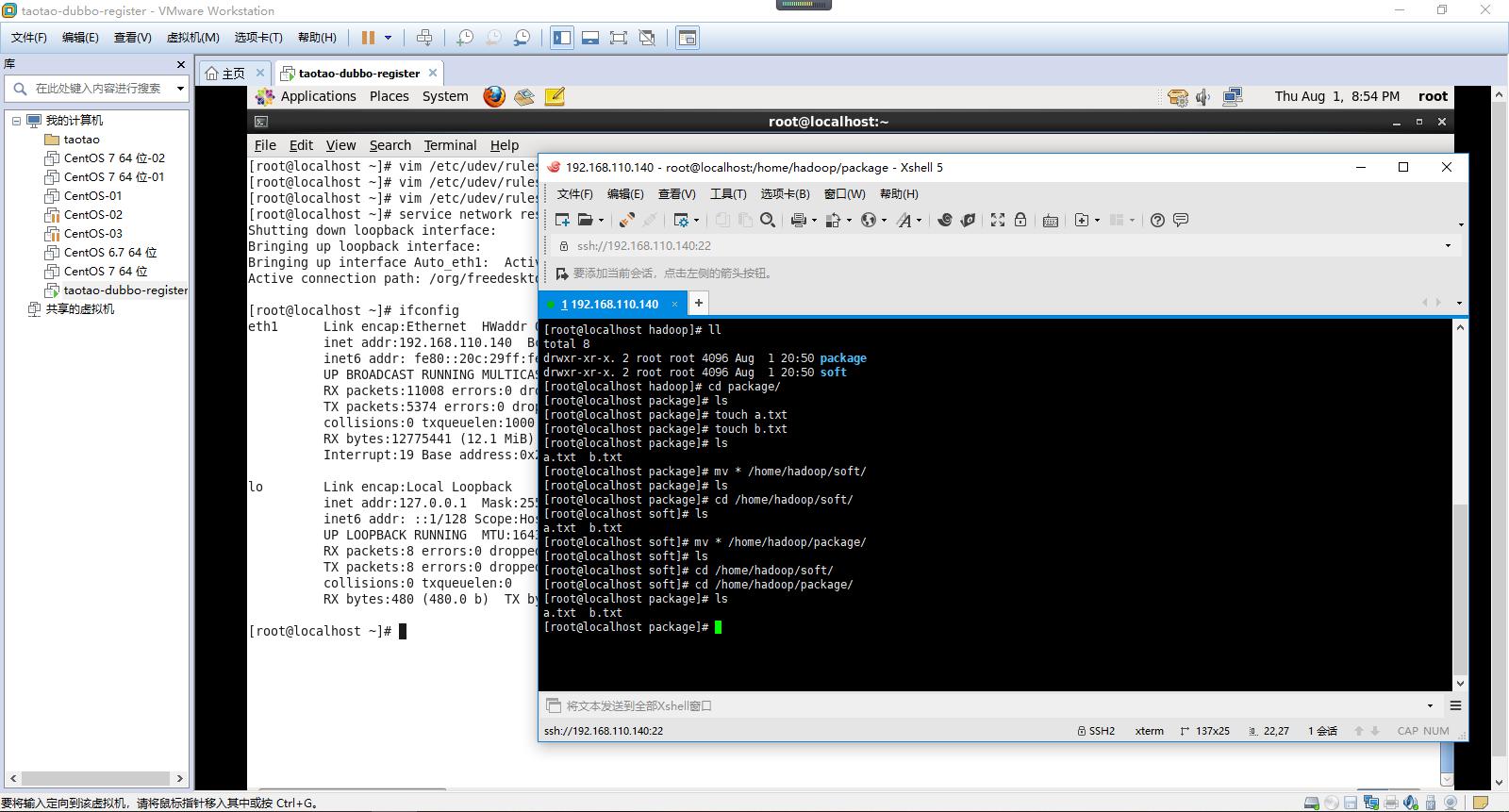The height and width of the screenshot is (812, 1509).
Task: Click the Xshell virtual keyboard icon
Action: 1051,220
